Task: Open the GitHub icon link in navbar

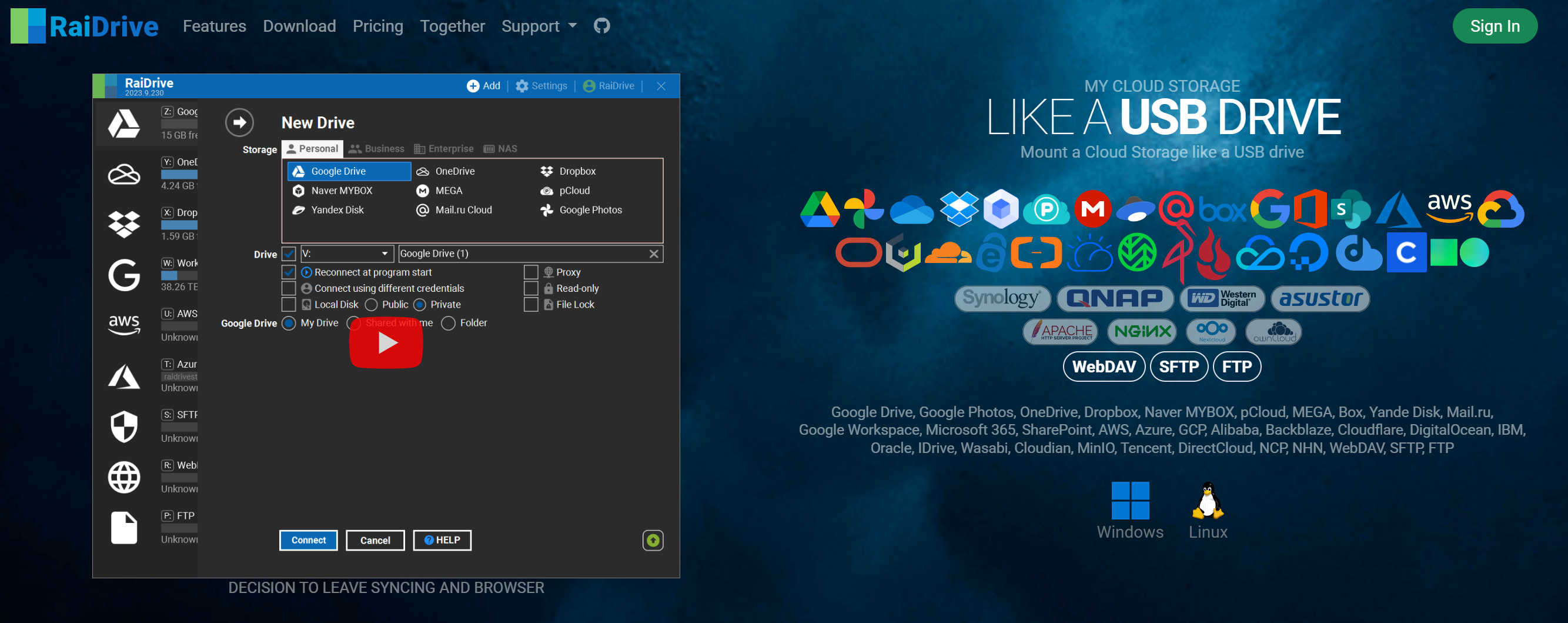Action: 601,25
